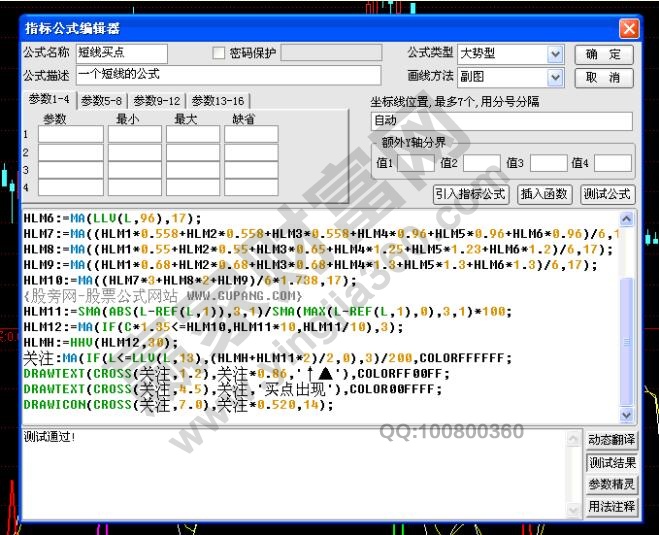Click the 插入函数 button
The image size is (659, 535).
pyautogui.click(x=544, y=194)
